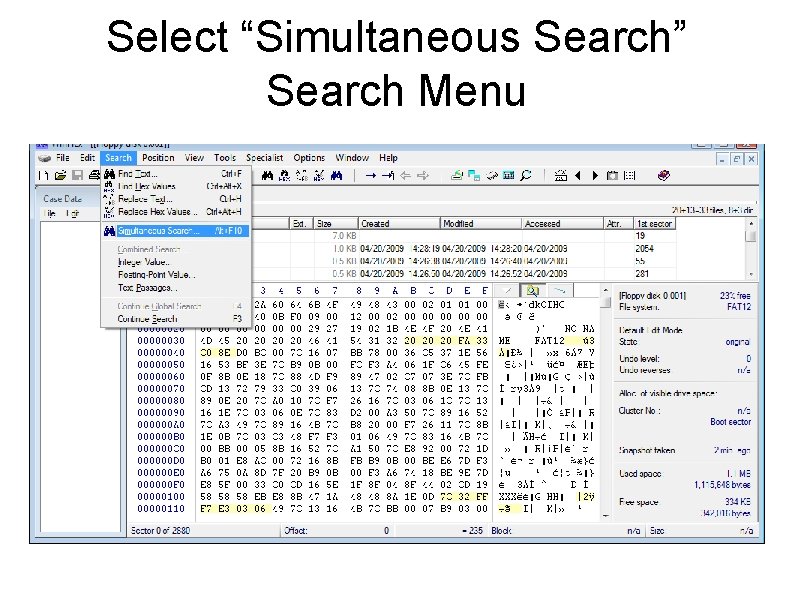Click first binoculars Find Text toolbar icon
This screenshot has width=794, height=596.
point(267,176)
